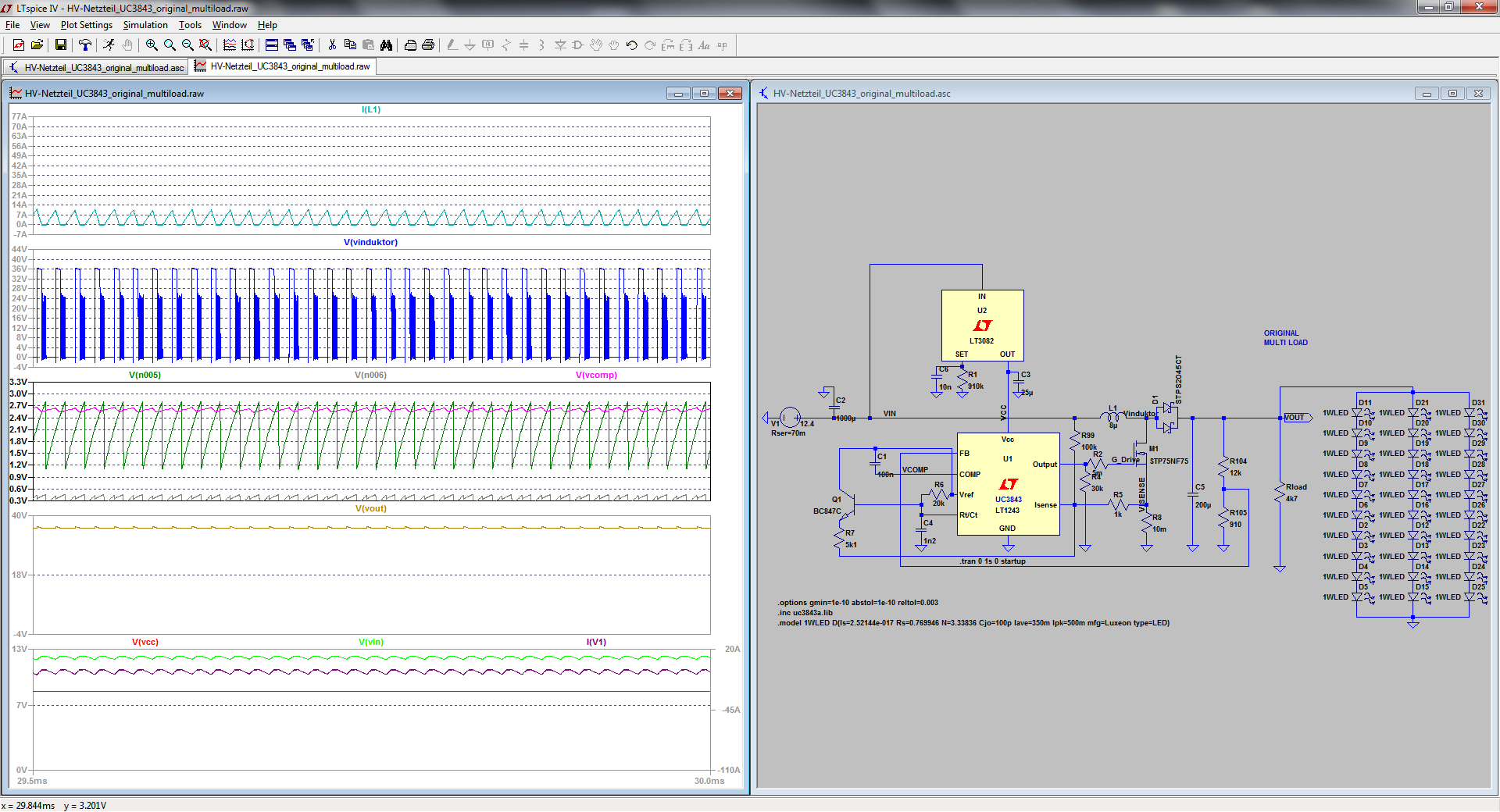The height and width of the screenshot is (812, 1500).
Task: Click the Zoom Out magnifier icon
Action: pyautogui.click(x=187, y=45)
